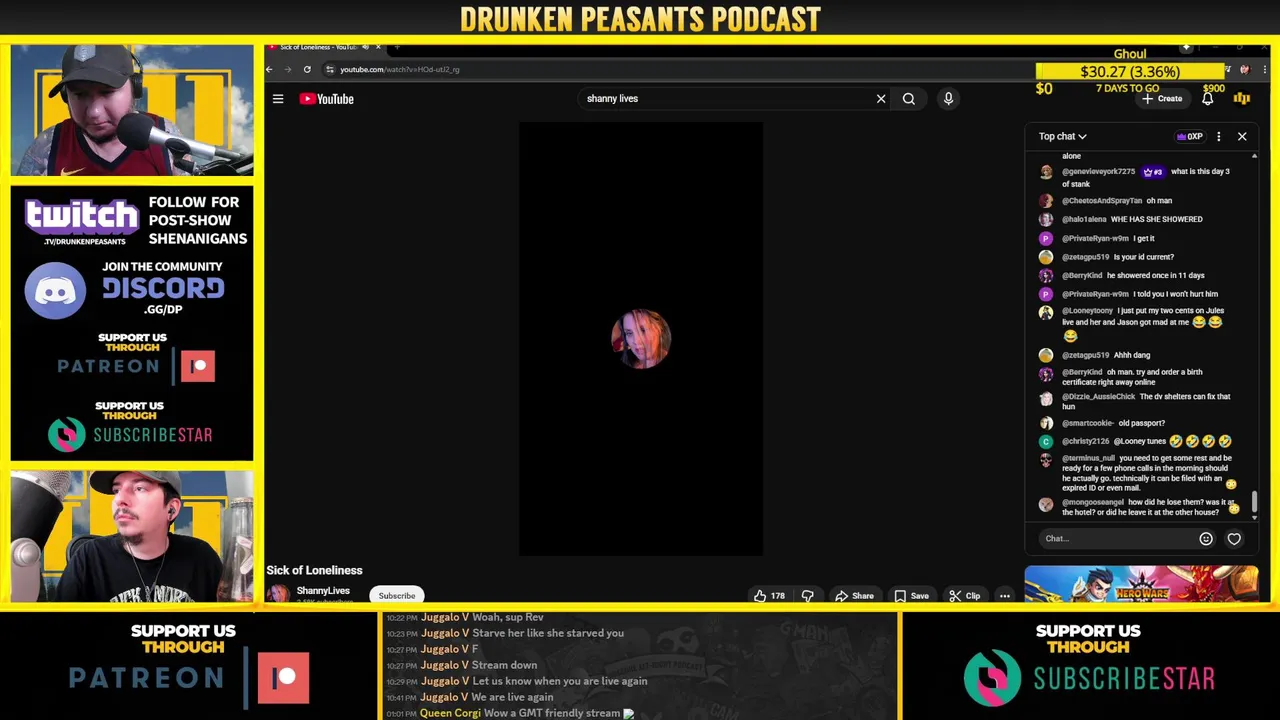Click the 'Sick of Loneliness' video title

(314, 570)
